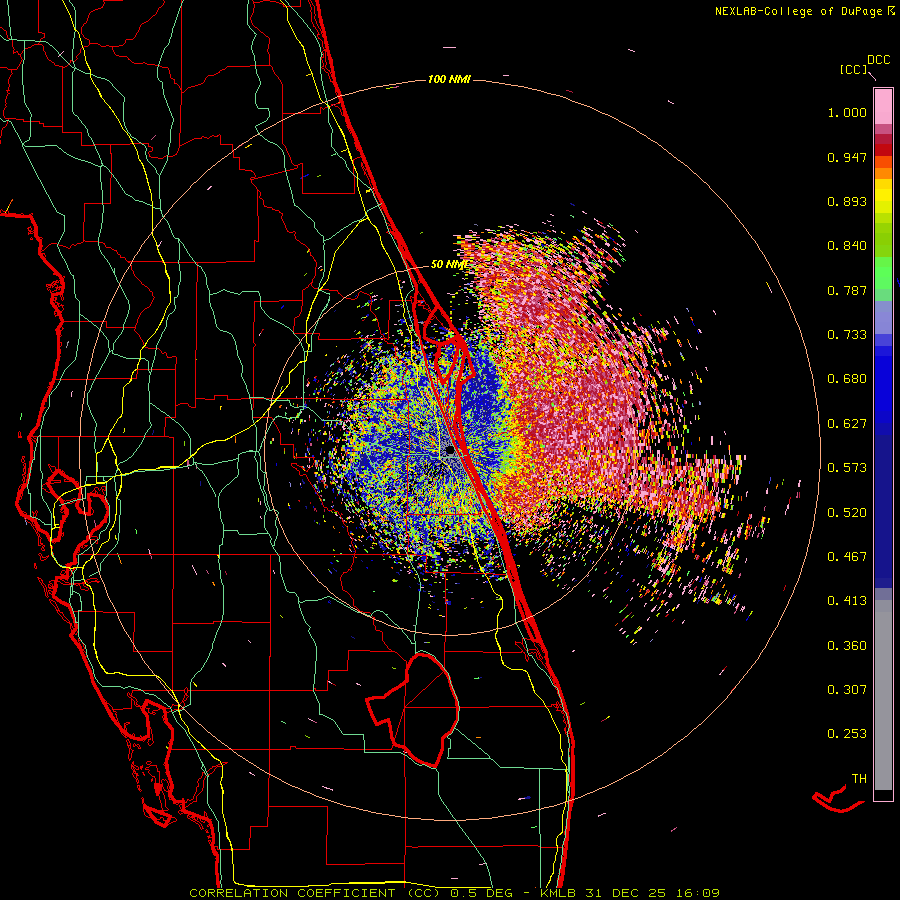Screen dimensions: 900x900
Task: Click the 0.520 color scale value
Action: click(847, 513)
